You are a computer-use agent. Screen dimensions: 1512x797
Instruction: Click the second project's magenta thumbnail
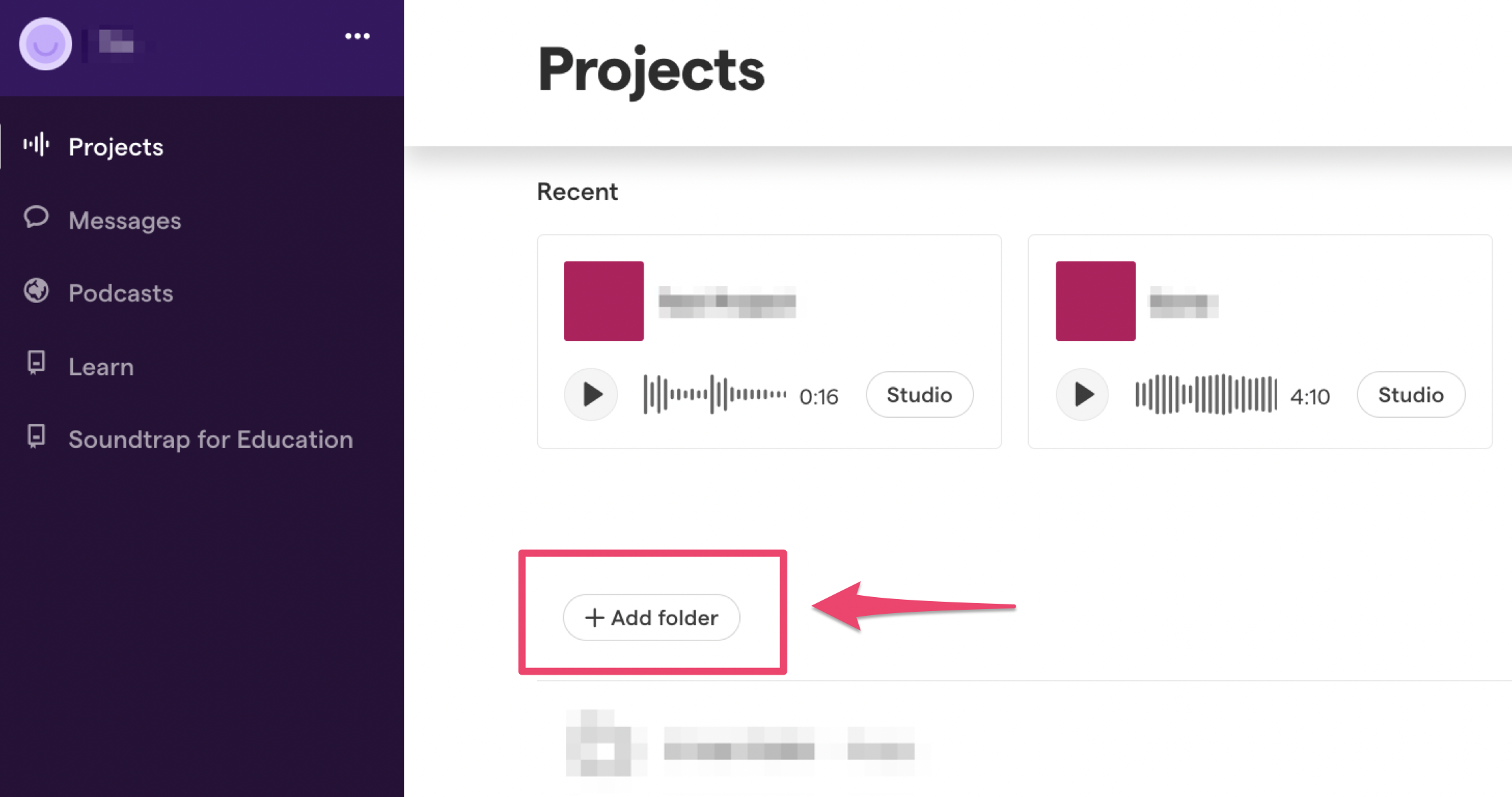coord(1095,301)
